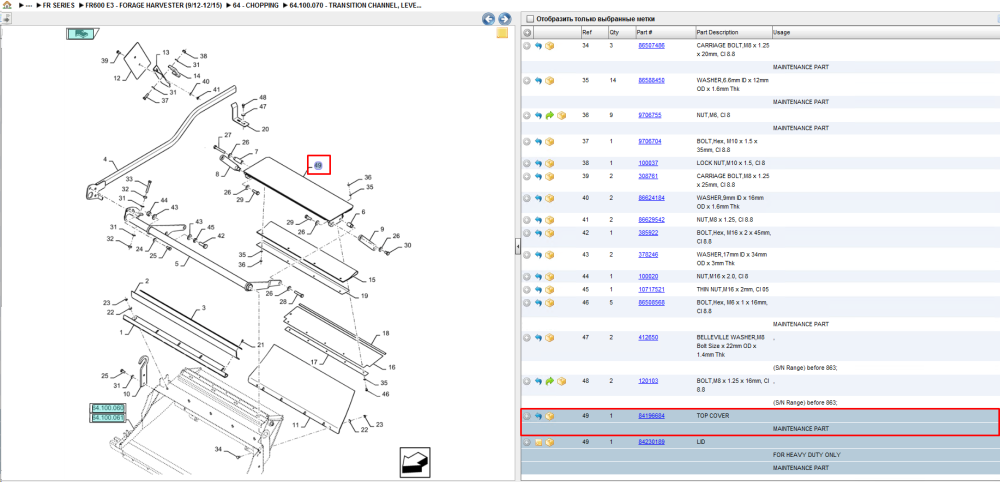Screen dimensions: 1000x482
Task: Open part number 9706755 link
Action: tap(649, 115)
